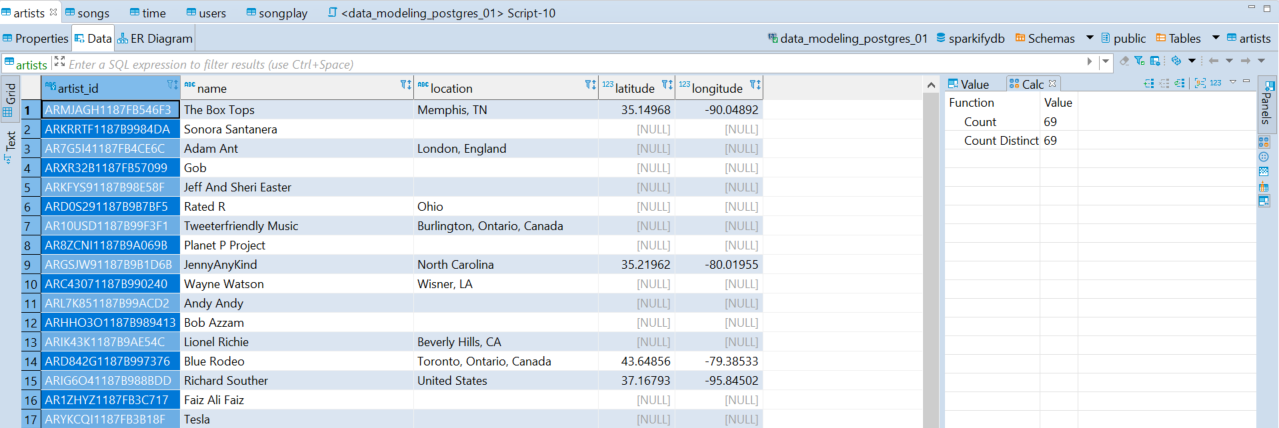1279x428 pixels.
Task: Open dropdown next to the references icon
Action: (1192, 62)
